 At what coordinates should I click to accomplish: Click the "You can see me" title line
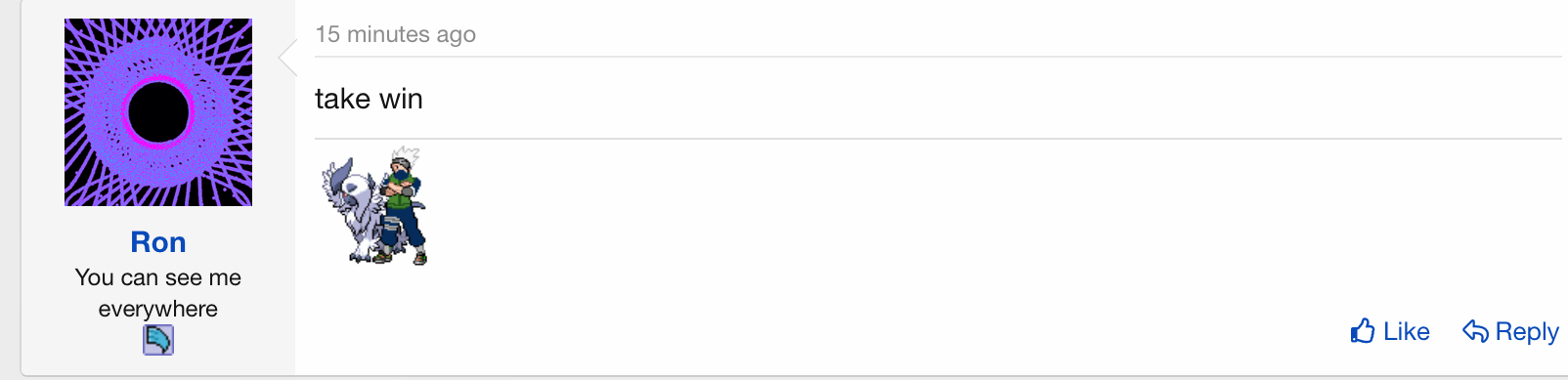coord(158,277)
